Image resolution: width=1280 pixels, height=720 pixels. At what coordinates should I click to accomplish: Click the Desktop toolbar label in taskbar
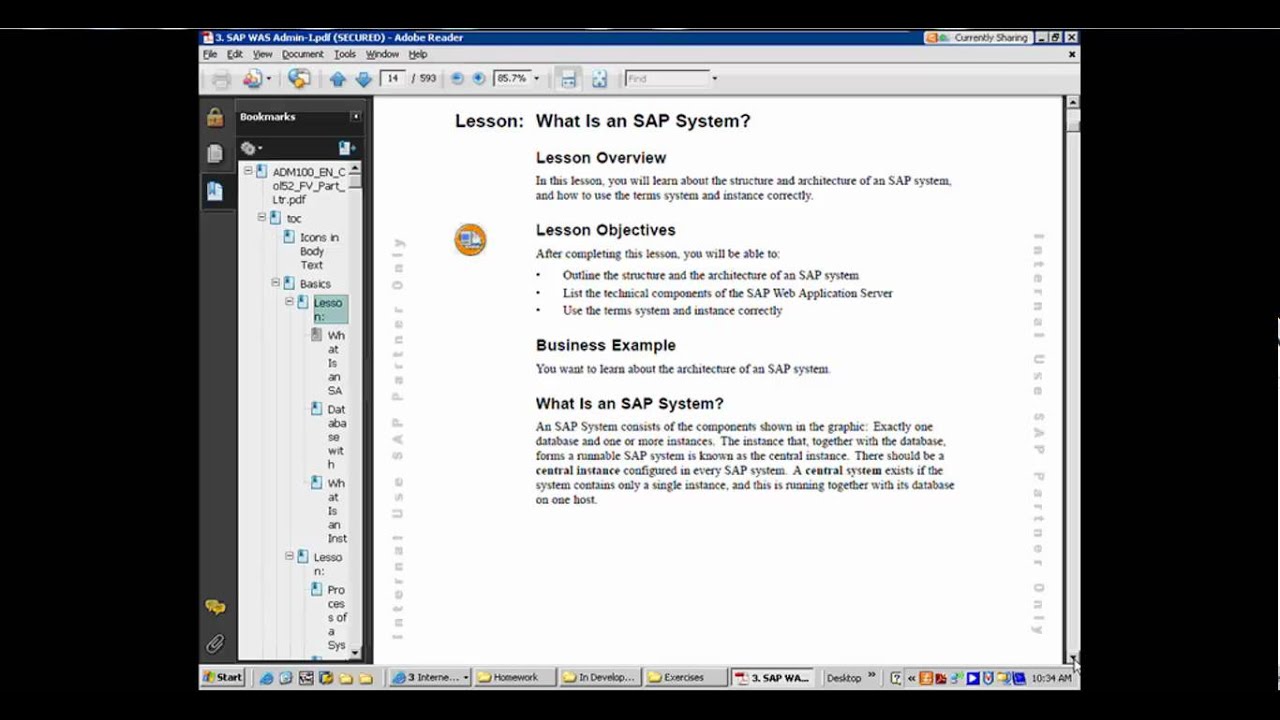(x=844, y=678)
